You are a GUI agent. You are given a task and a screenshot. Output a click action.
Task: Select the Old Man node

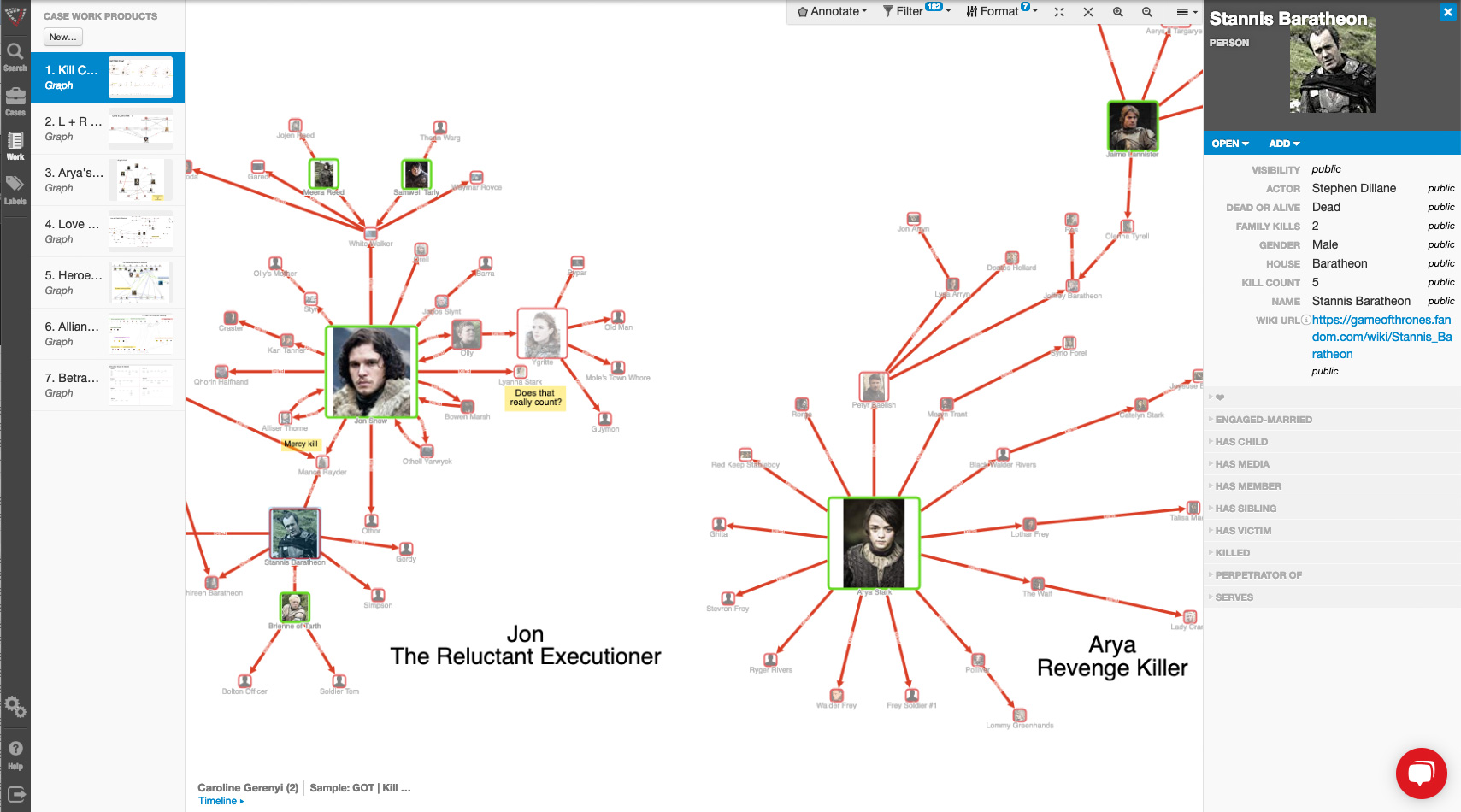point(618,317)
